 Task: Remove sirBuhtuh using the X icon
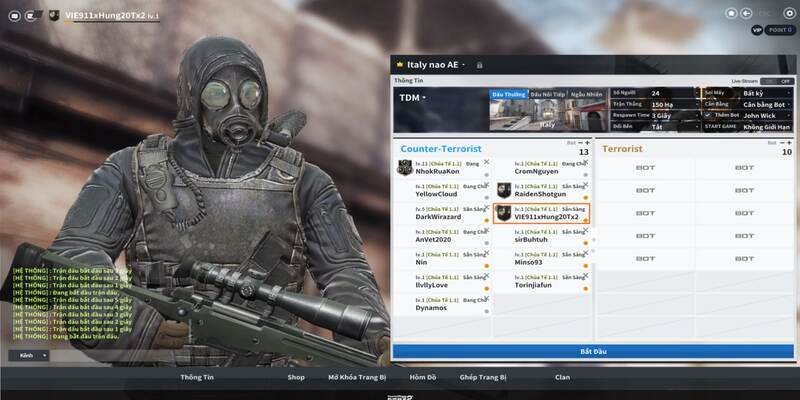pos(586,230)
